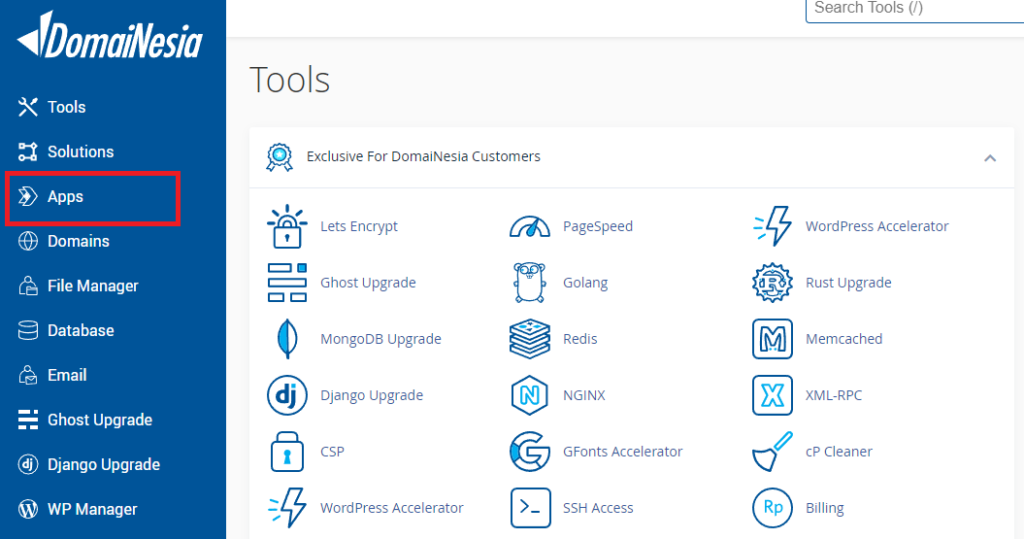Click the SSH Access terminal icon
The height and width of the screenshot is (539, 1024).
(x=529, y=508)
